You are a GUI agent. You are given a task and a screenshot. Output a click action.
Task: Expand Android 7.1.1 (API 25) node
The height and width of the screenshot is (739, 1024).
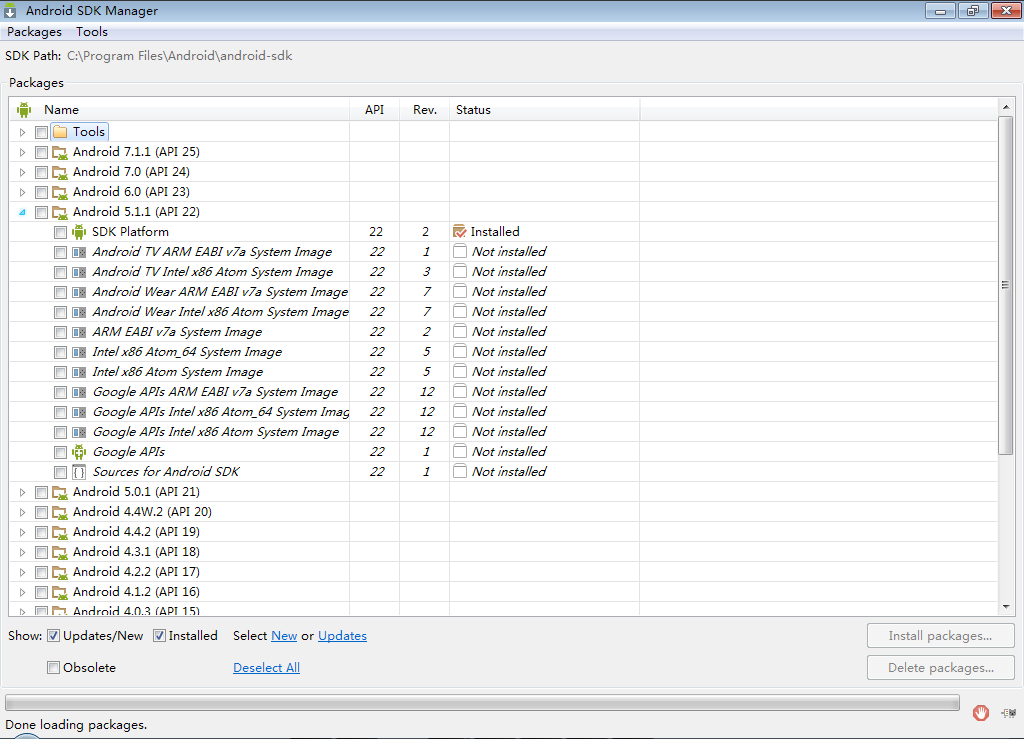coord(22,153)
